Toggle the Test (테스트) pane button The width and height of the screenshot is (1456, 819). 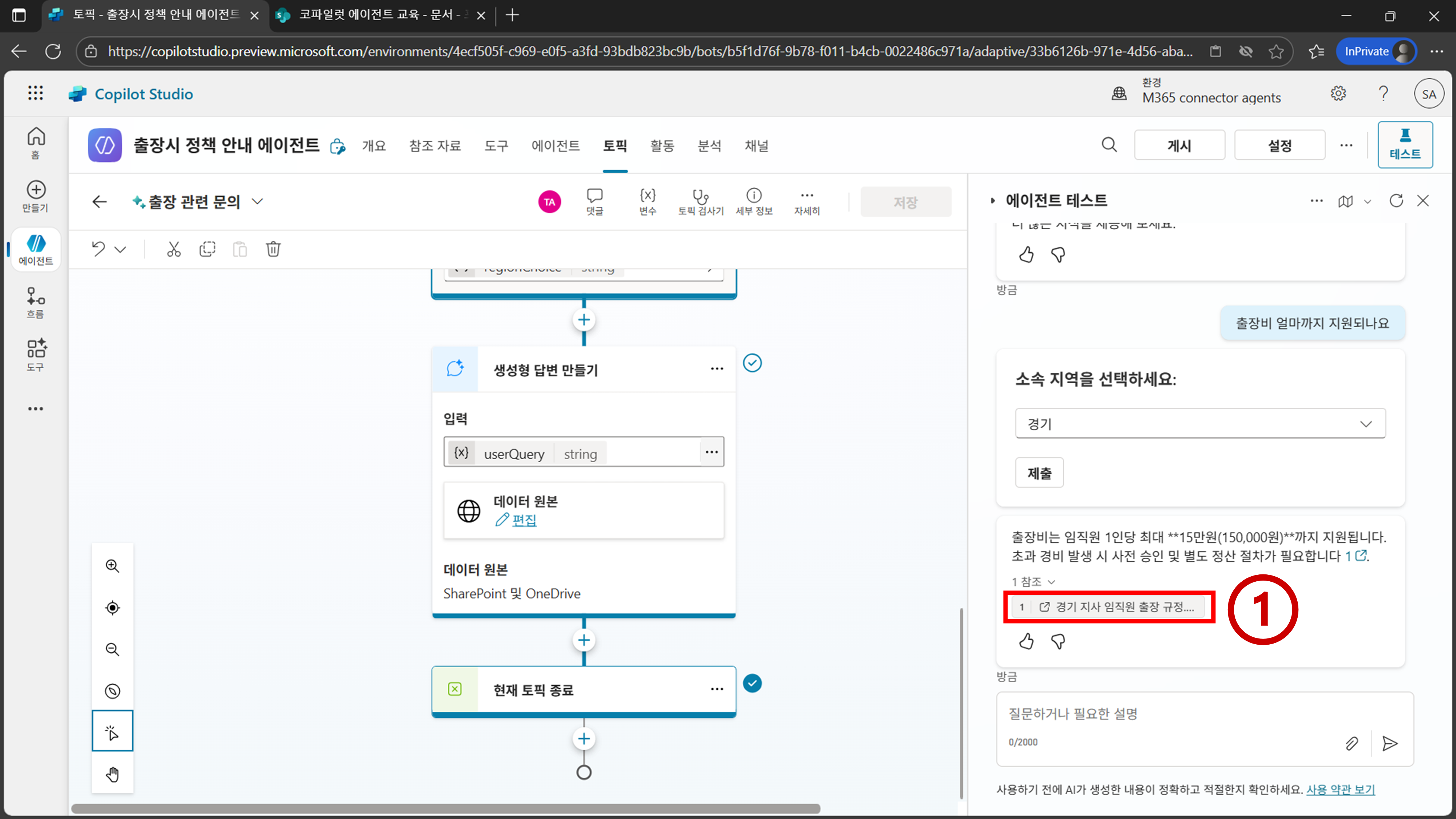(1405, 145)
